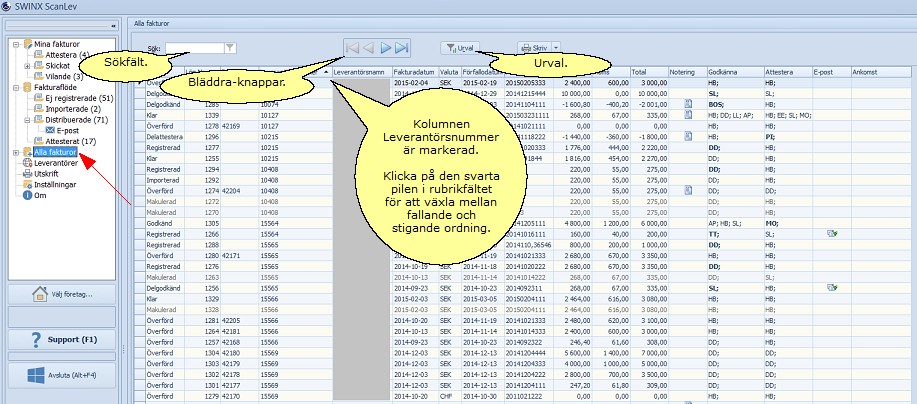This screenshot has width=917, height=404.
Task: Click the e-mail icon in the 1266 row
Action: pos(832,234)
